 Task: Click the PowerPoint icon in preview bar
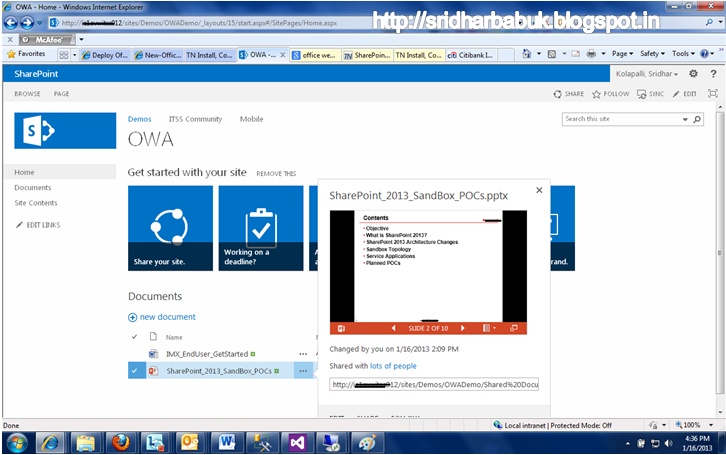click(x=341, y=328)
